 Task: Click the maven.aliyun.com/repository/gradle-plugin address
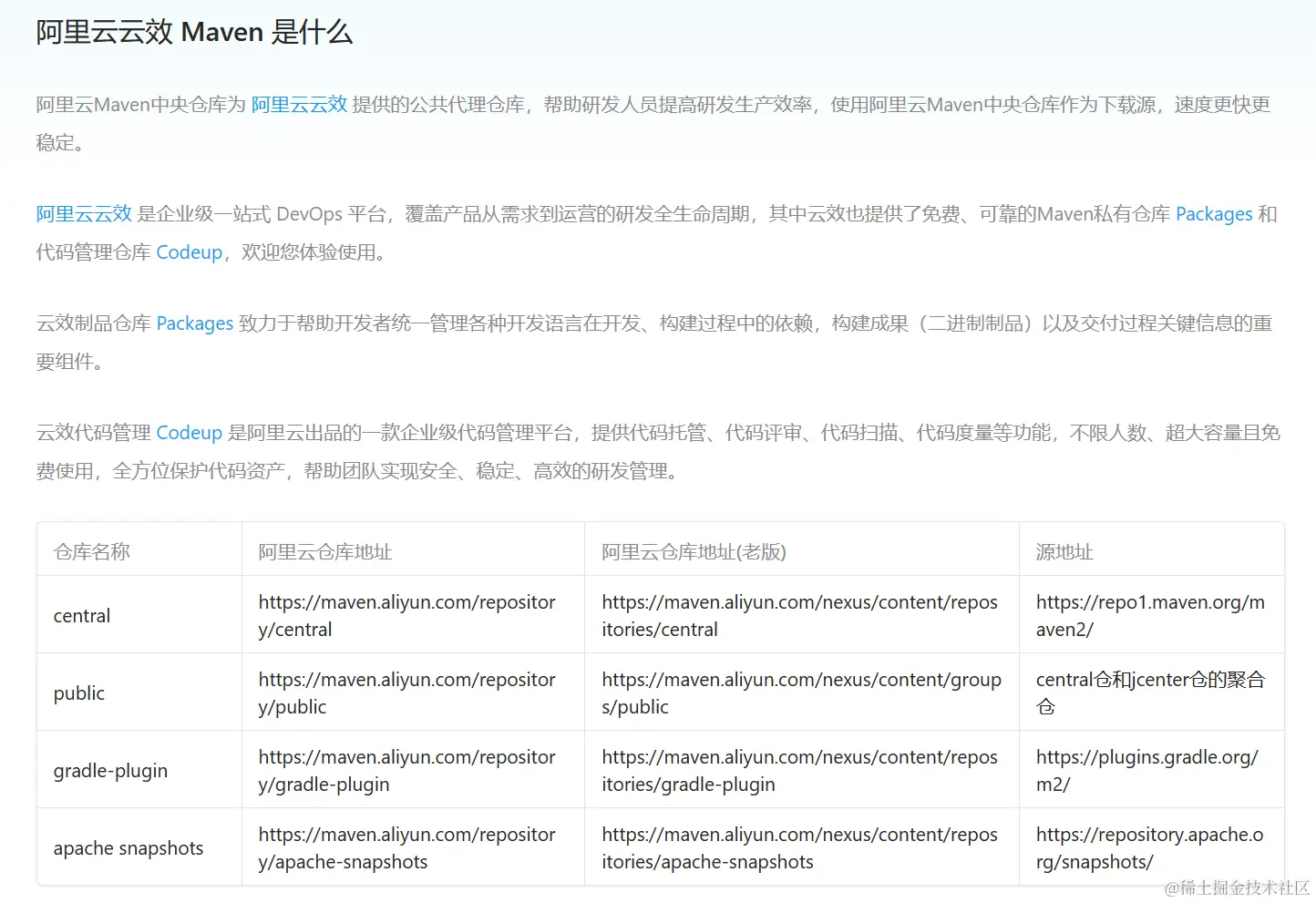407,771
